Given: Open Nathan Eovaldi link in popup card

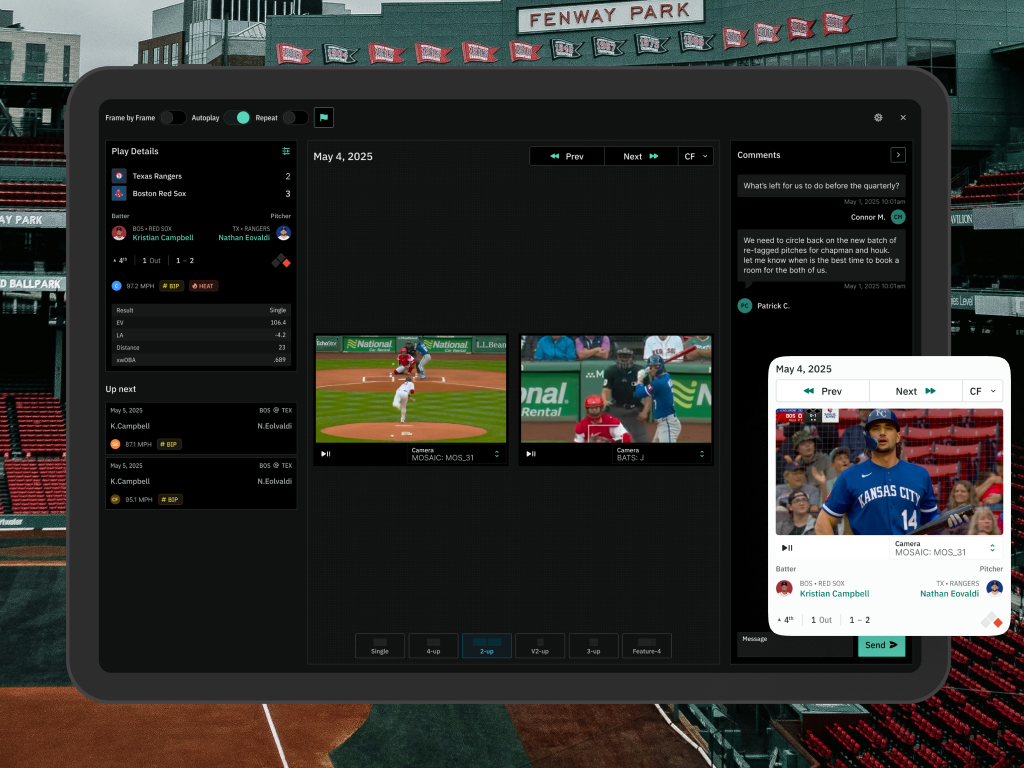Looking at the screenshot, I should coord(949,594).
